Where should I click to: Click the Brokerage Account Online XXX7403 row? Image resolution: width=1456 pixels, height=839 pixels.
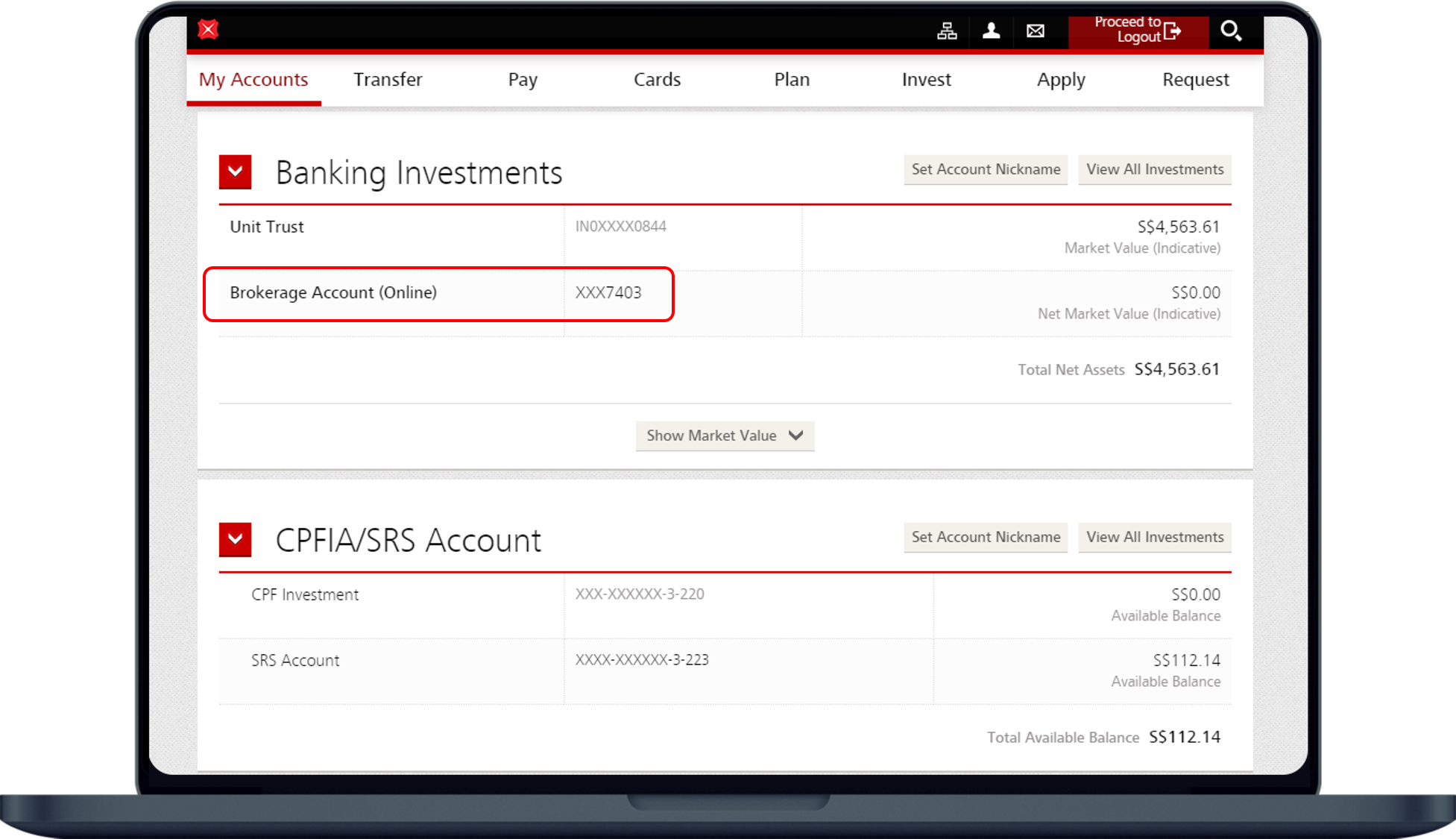coord(438,291)
